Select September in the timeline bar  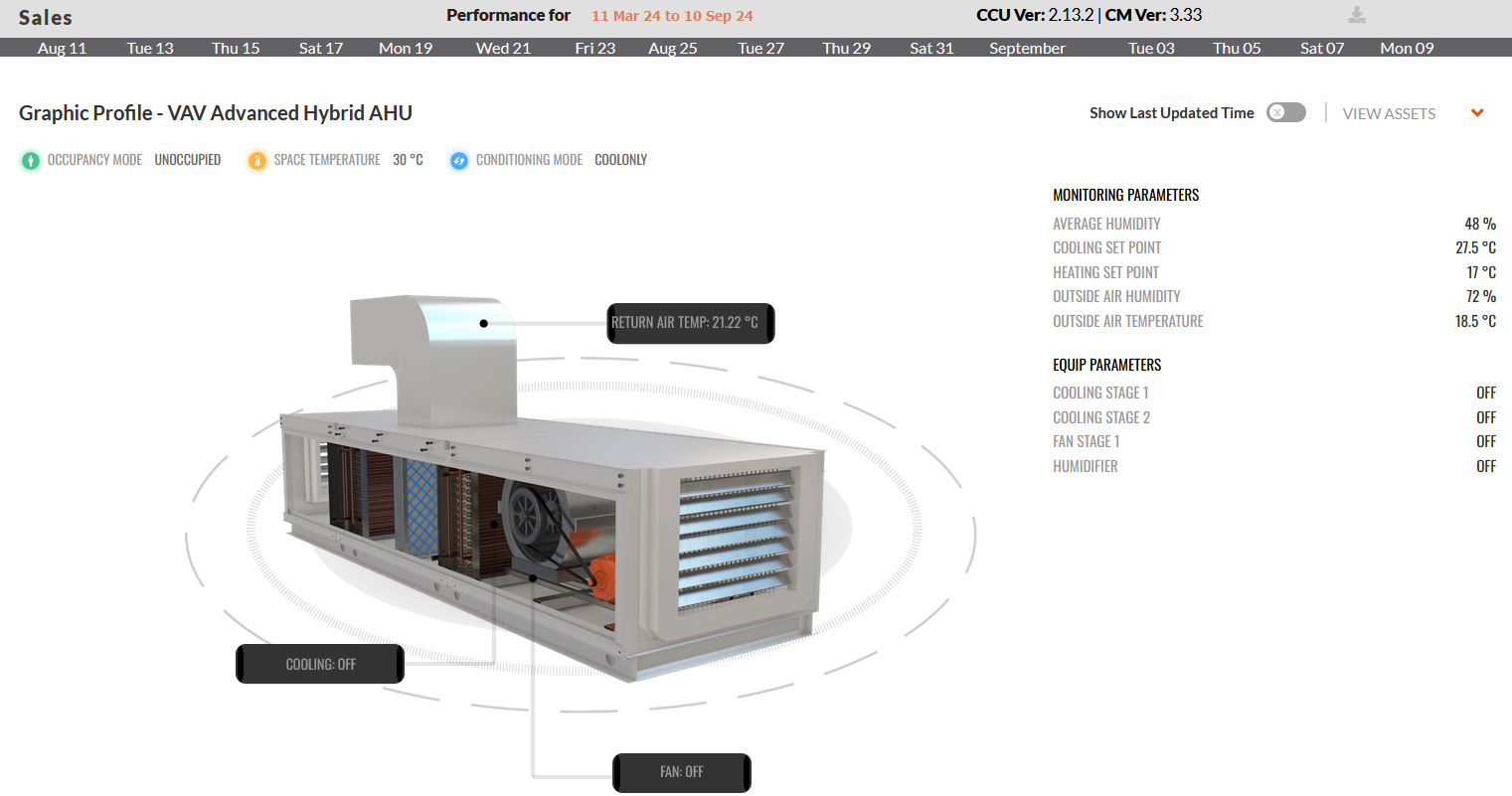1027,47
